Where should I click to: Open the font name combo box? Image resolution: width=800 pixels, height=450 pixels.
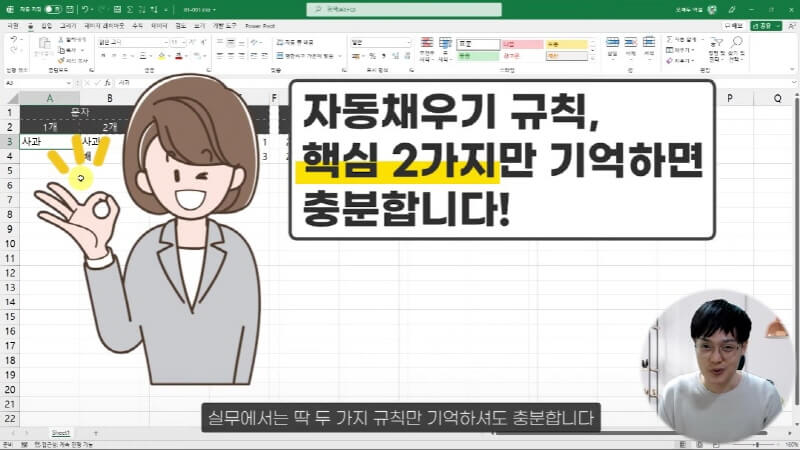[x=133, y=42]
